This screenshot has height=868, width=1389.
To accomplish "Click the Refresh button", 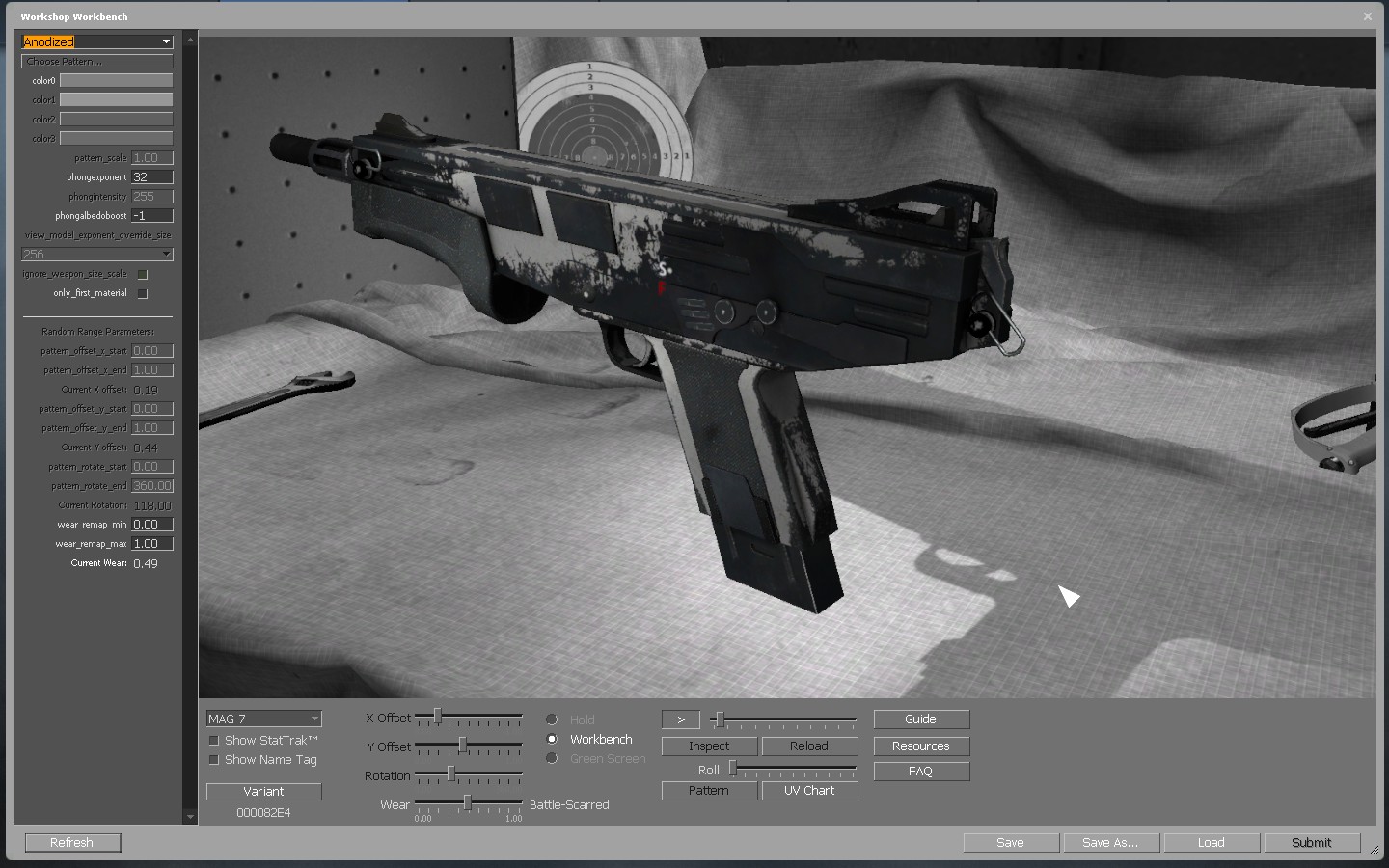I will pos(72,843).
